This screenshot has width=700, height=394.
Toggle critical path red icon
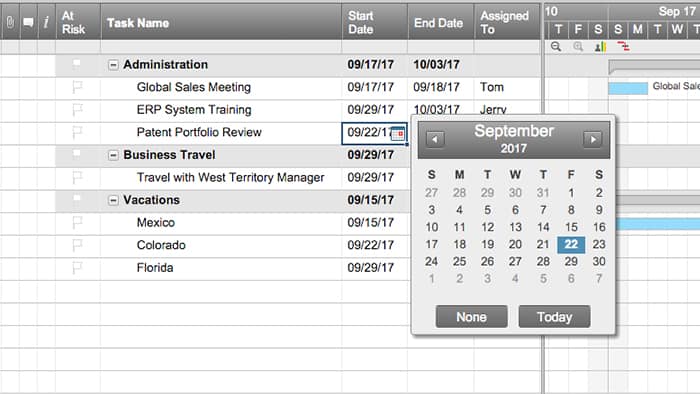(623, 46)
